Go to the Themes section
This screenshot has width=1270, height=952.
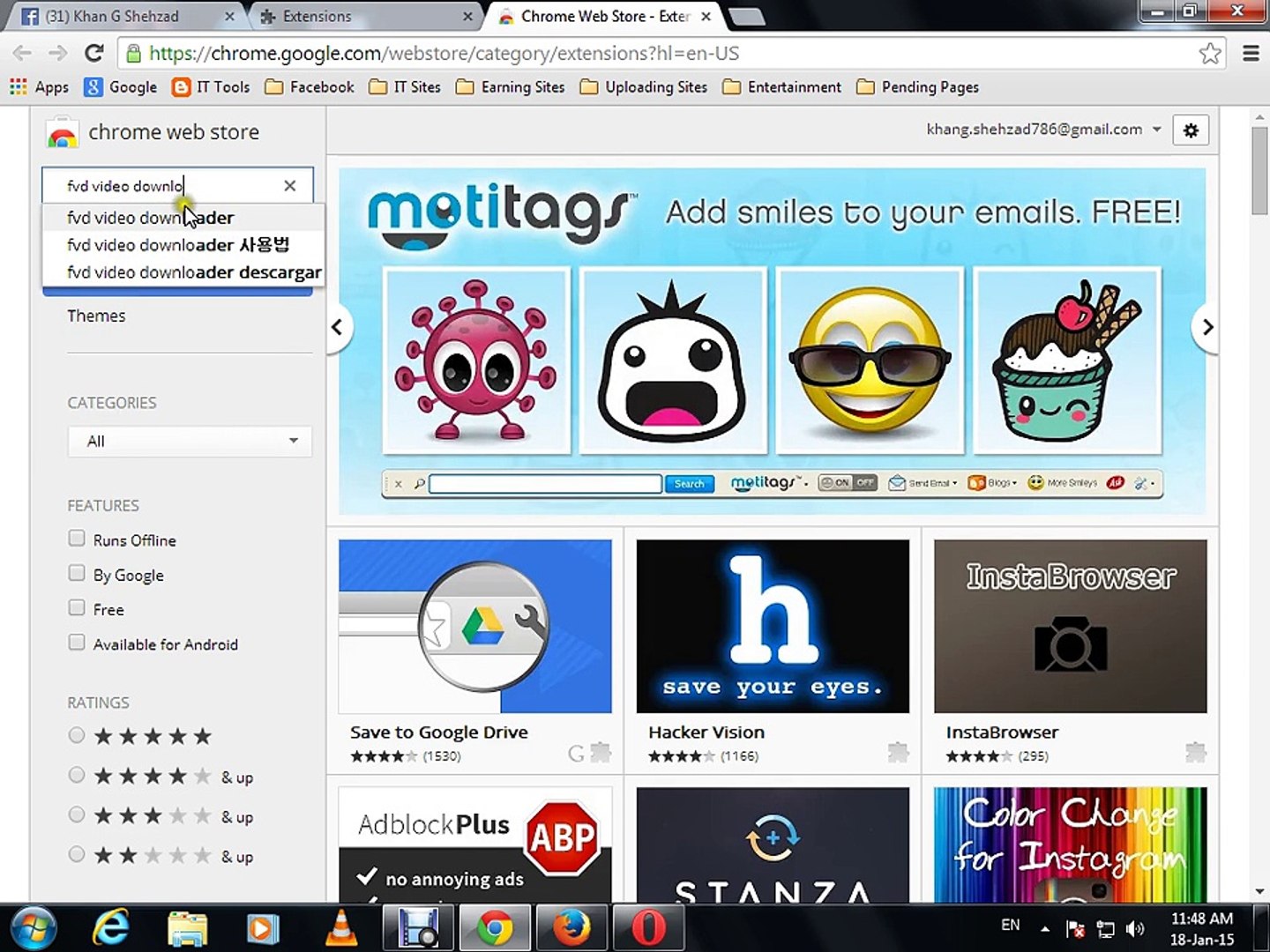(x=96, y=316)
